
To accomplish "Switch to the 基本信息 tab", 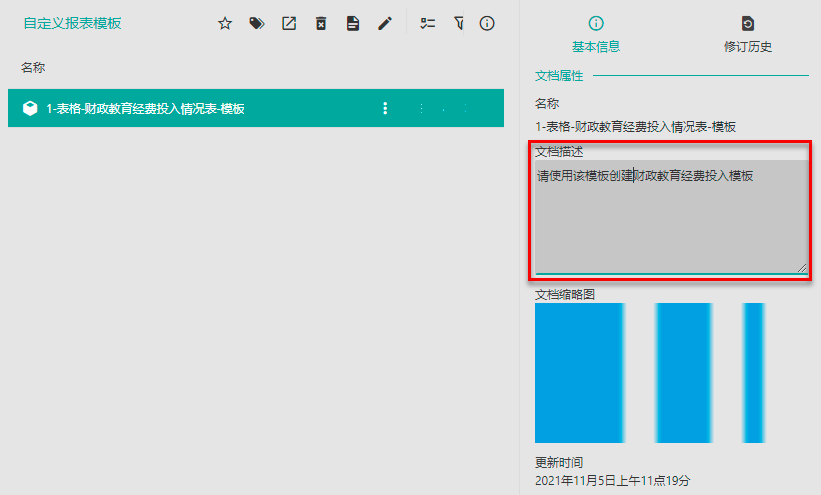I will coord(596,35).
